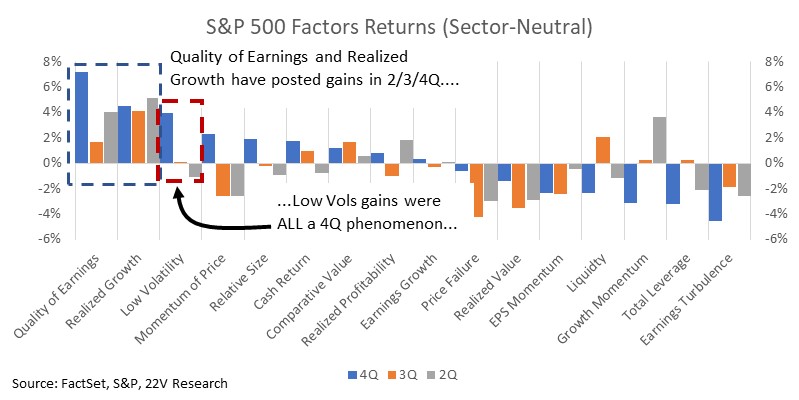Viewport: 799px width, 400px height.
Task: Click the Quality of Earnings annotation text
Action: 314,68
